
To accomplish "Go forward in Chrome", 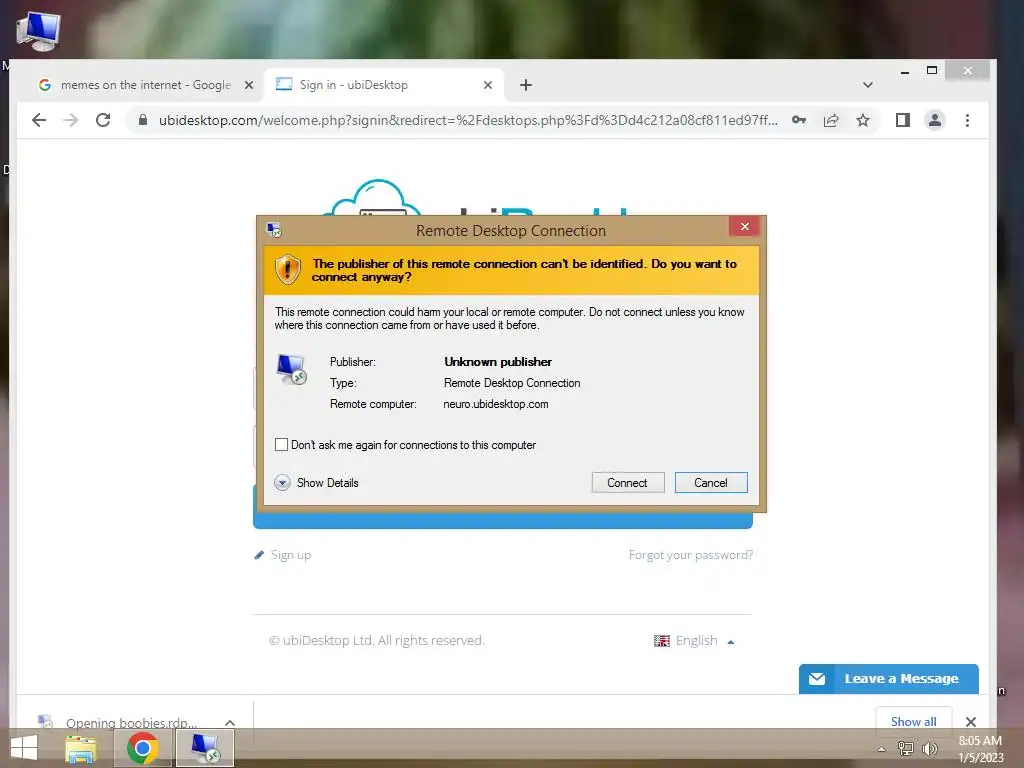I will 71,120.
